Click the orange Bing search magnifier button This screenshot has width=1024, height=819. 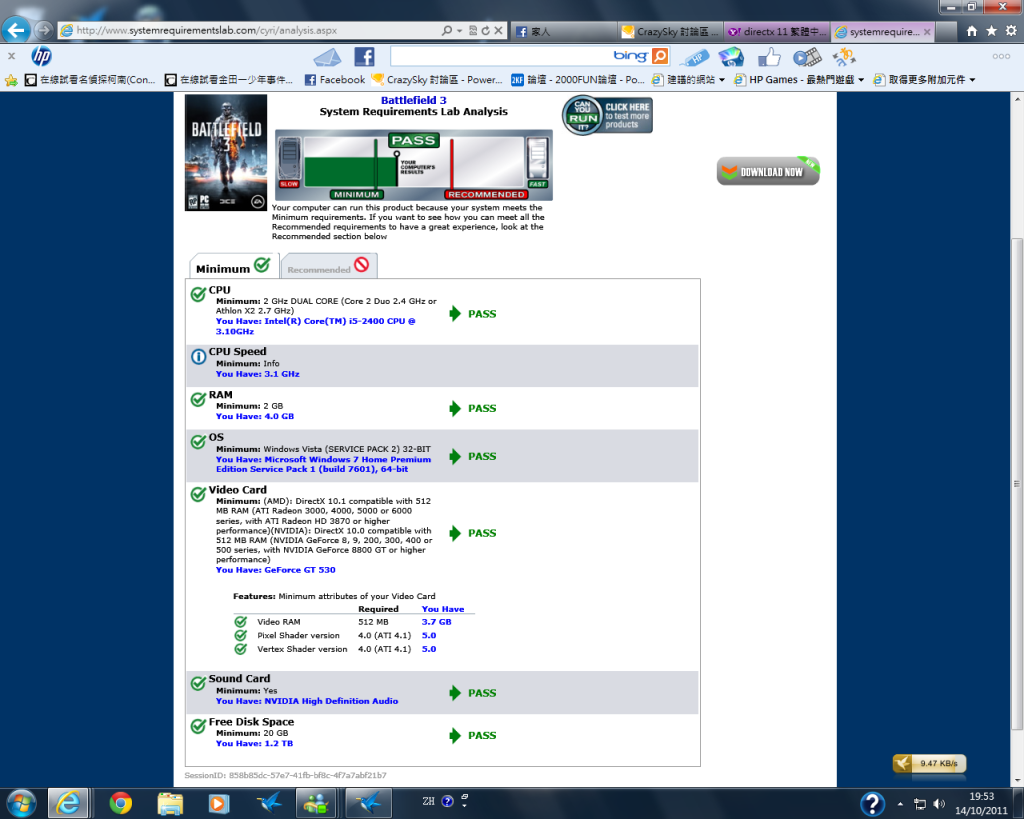click(660, 56)
